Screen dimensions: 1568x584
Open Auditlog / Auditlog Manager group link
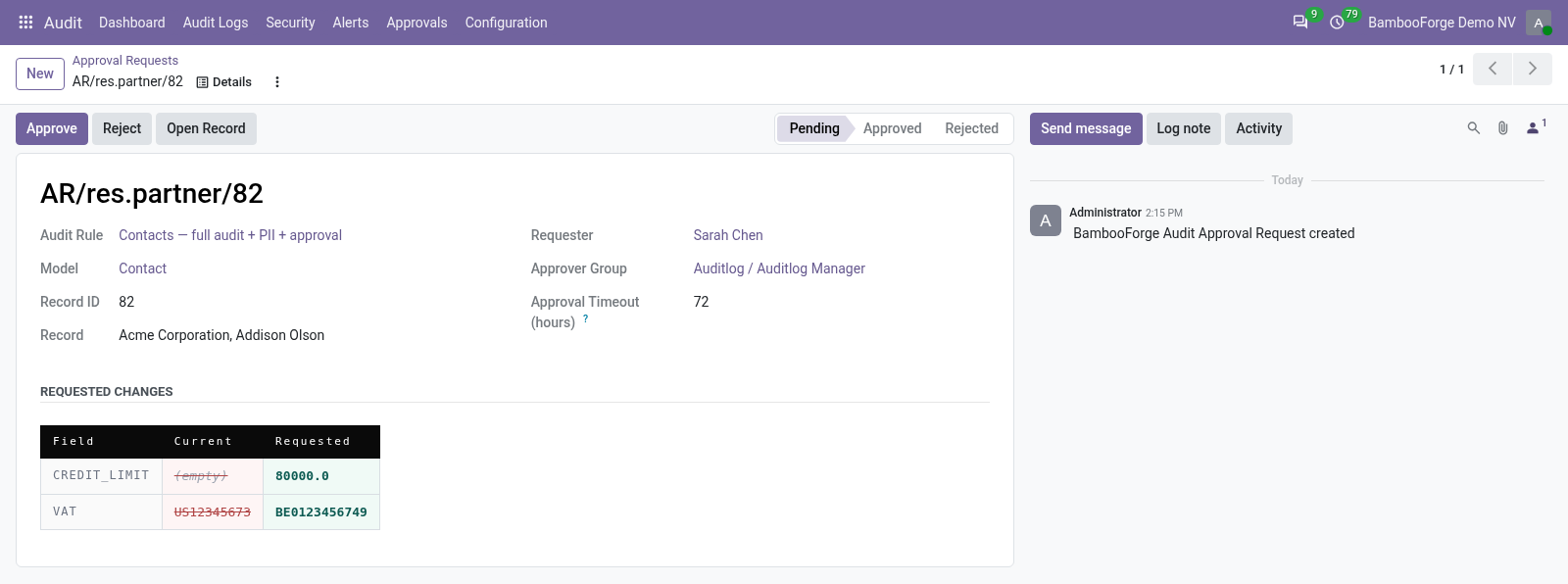[779, 268]
